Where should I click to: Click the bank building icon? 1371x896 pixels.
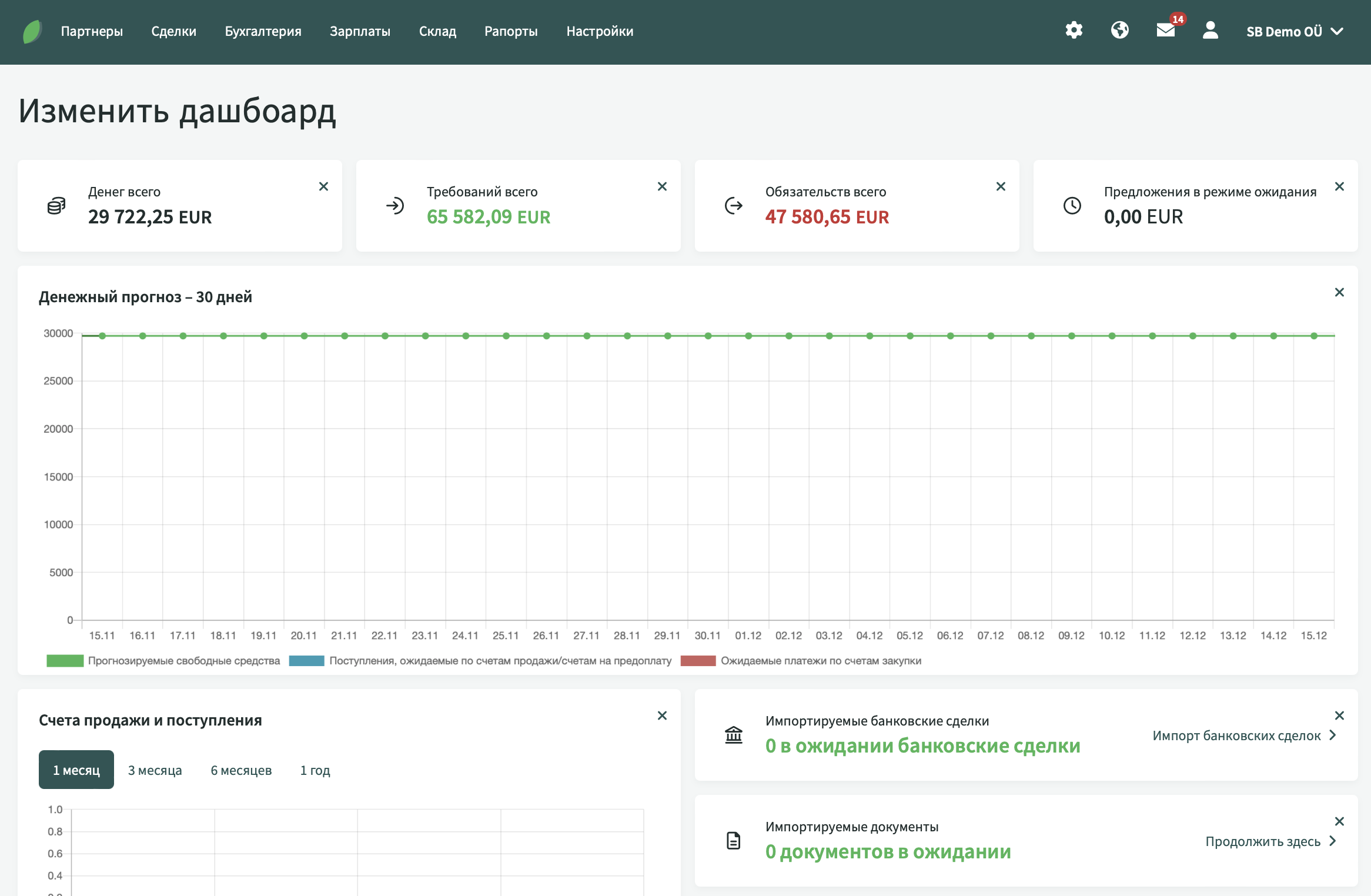coord(734,735)
